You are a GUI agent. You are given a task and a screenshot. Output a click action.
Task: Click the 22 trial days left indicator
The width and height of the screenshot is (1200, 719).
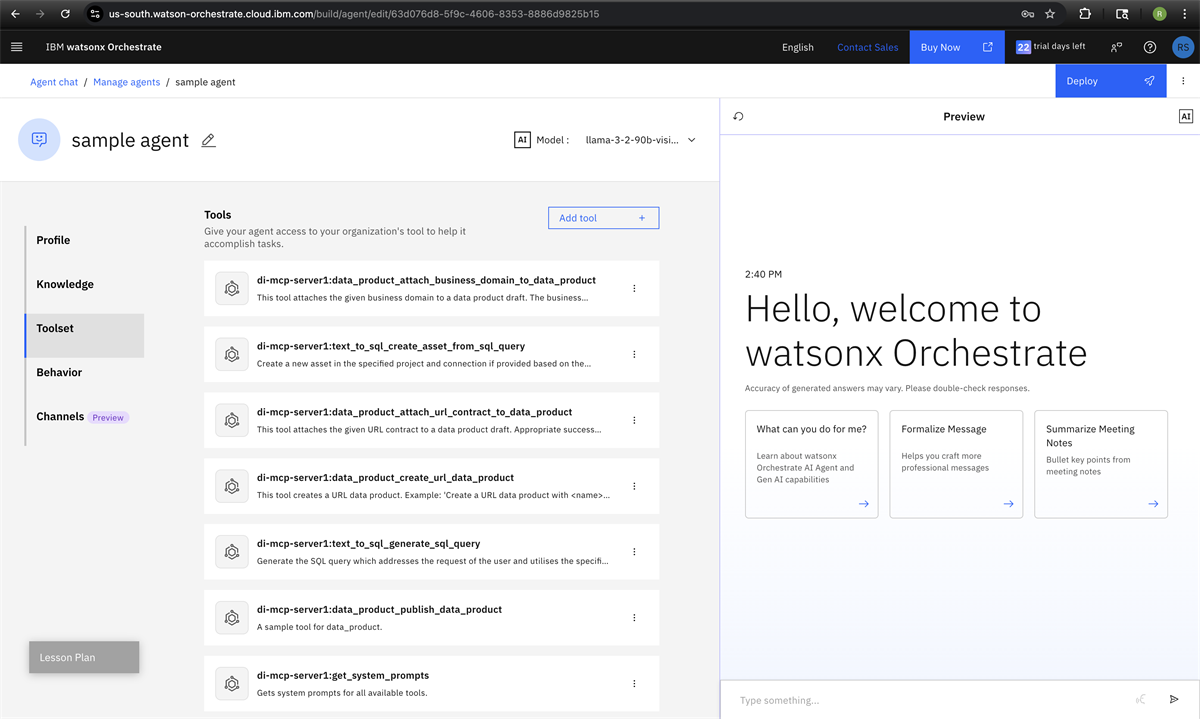[x=1050, y=47]
